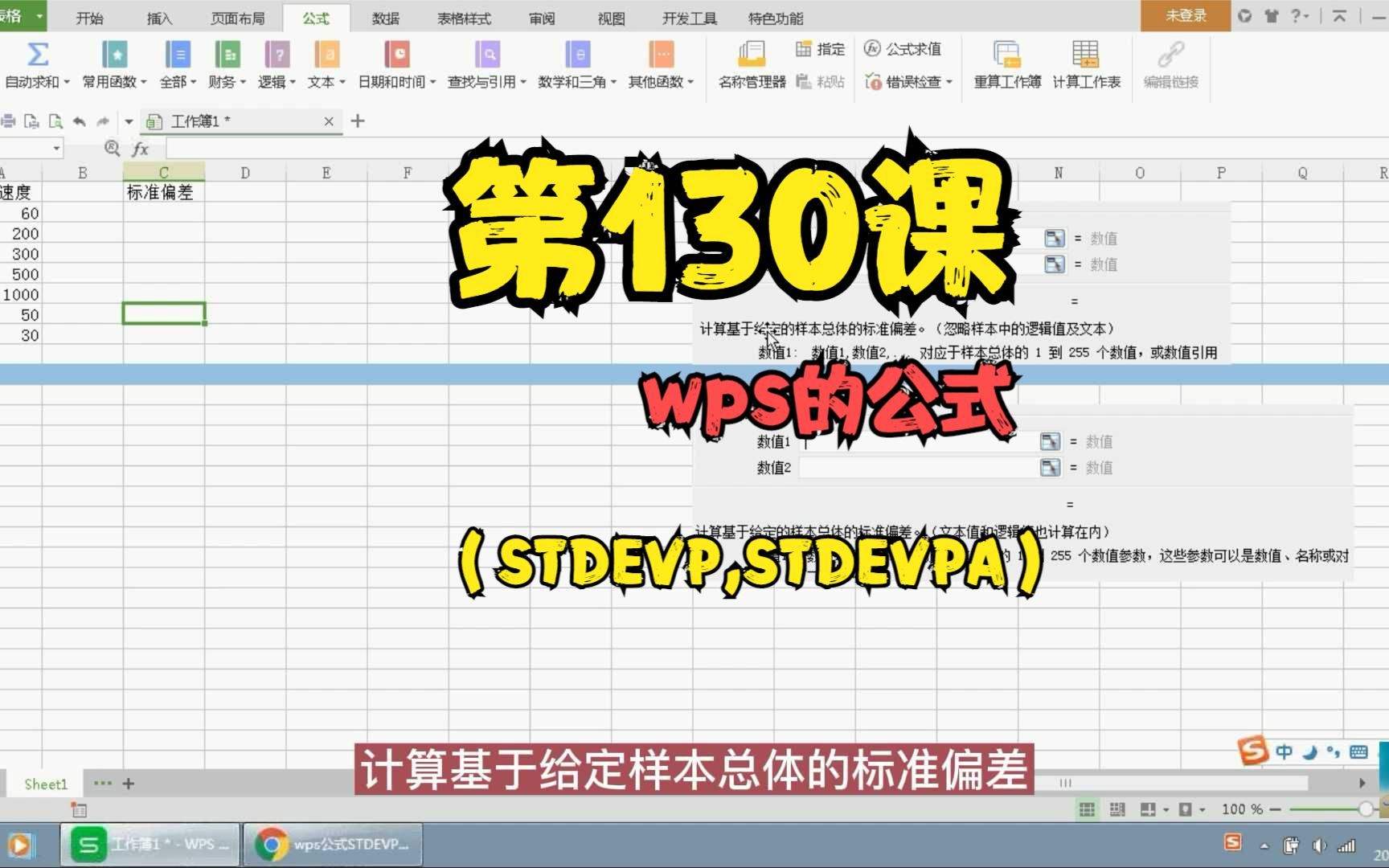Click the 全部 functions icon
Screen dimensions: 1389x868
click(178, 55)
